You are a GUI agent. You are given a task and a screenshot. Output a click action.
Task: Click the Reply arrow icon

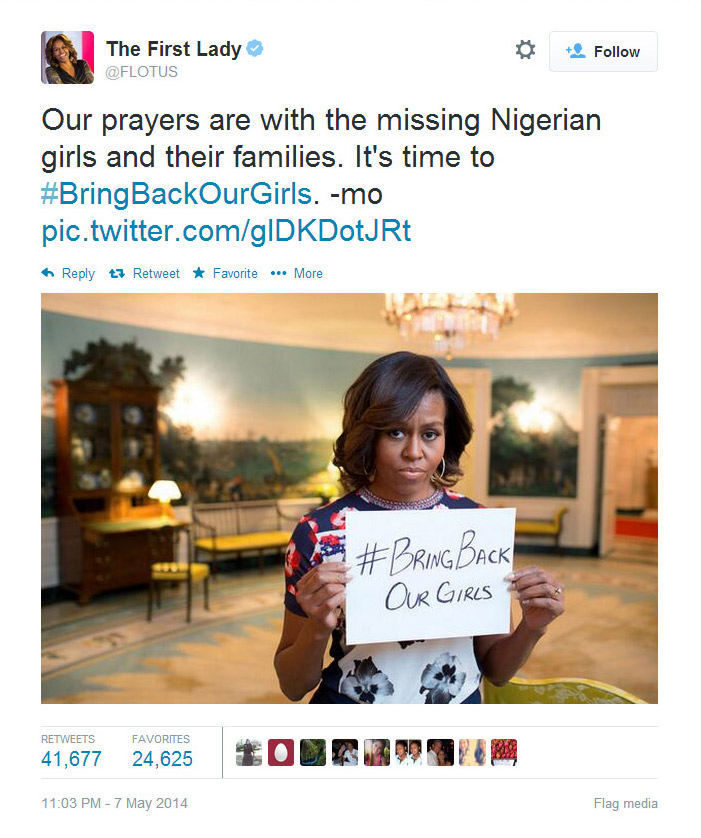tap(48, 273)
